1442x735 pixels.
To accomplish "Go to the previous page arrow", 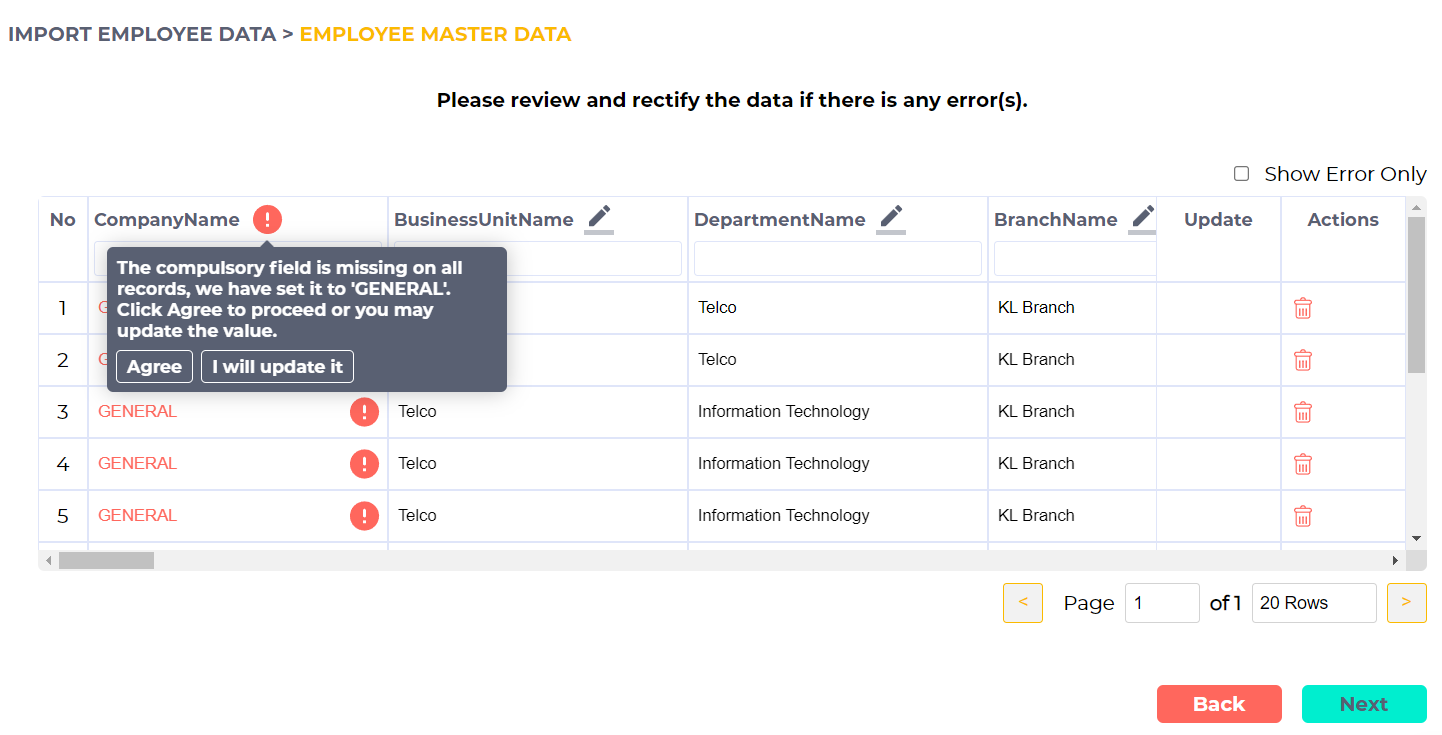I will [x=1023, y=603].
